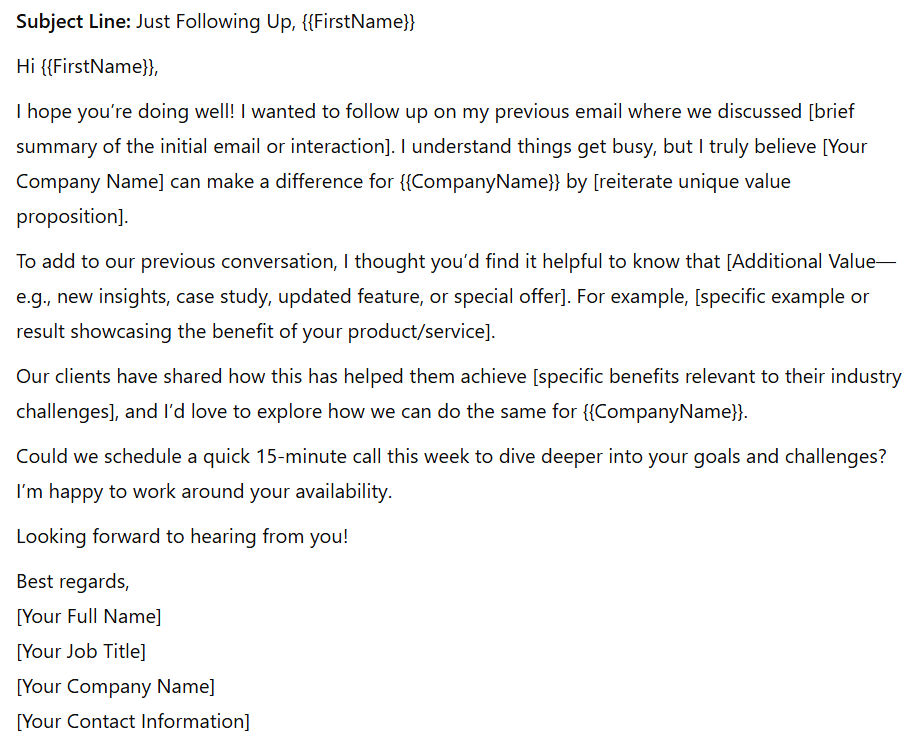Click the '[Your Job Title]' placeholder
This screenshot has width=915, height=748.
click(x=81, y=651)
